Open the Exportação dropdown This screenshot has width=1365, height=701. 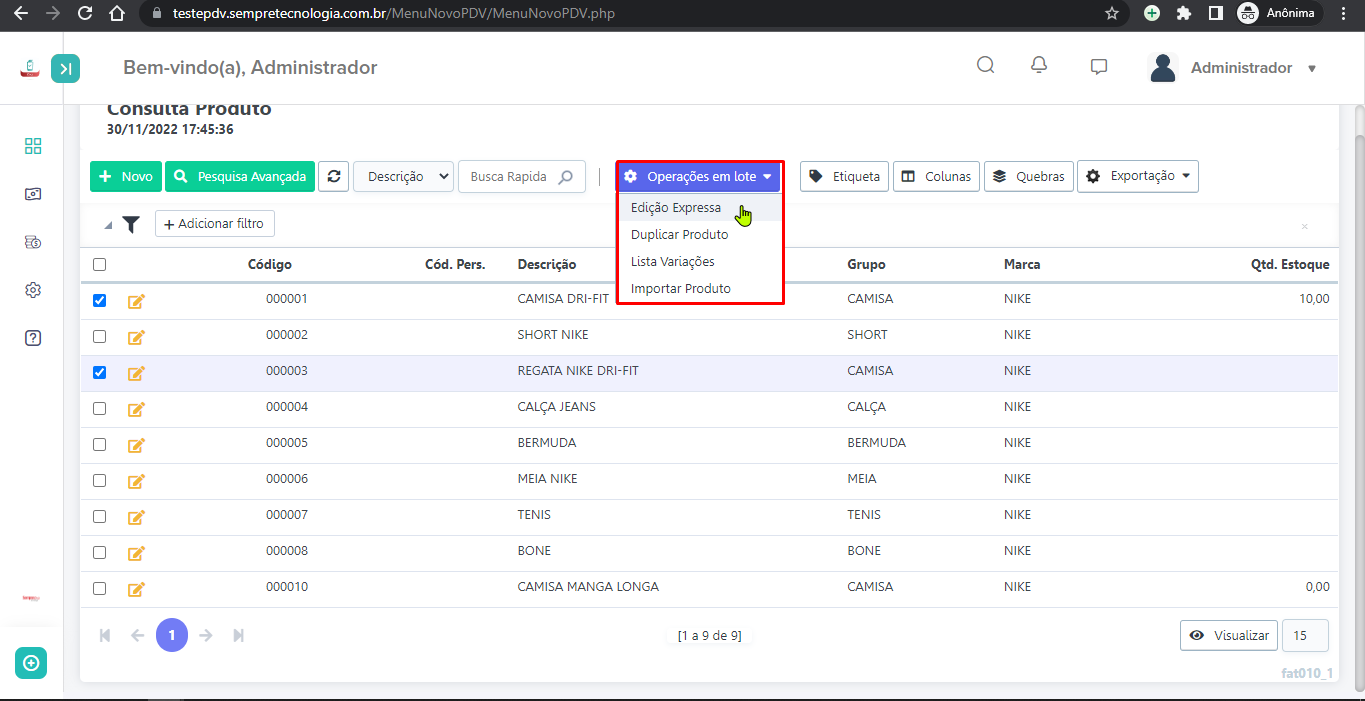point(1138,176)
